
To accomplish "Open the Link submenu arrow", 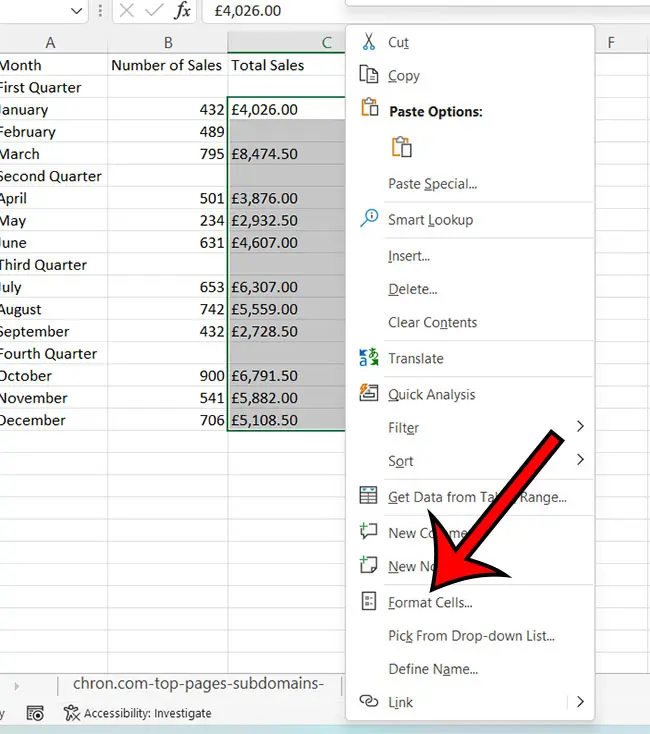I will tap(579, 702).
